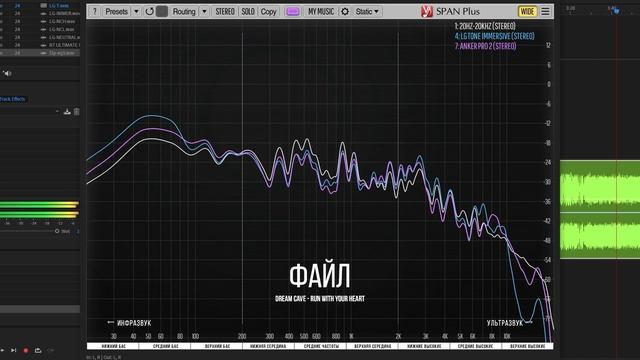Open the SPAN Plus hamburger menu
The height and width of the screenshot is (360, 640).
click(x=545, y=11)
